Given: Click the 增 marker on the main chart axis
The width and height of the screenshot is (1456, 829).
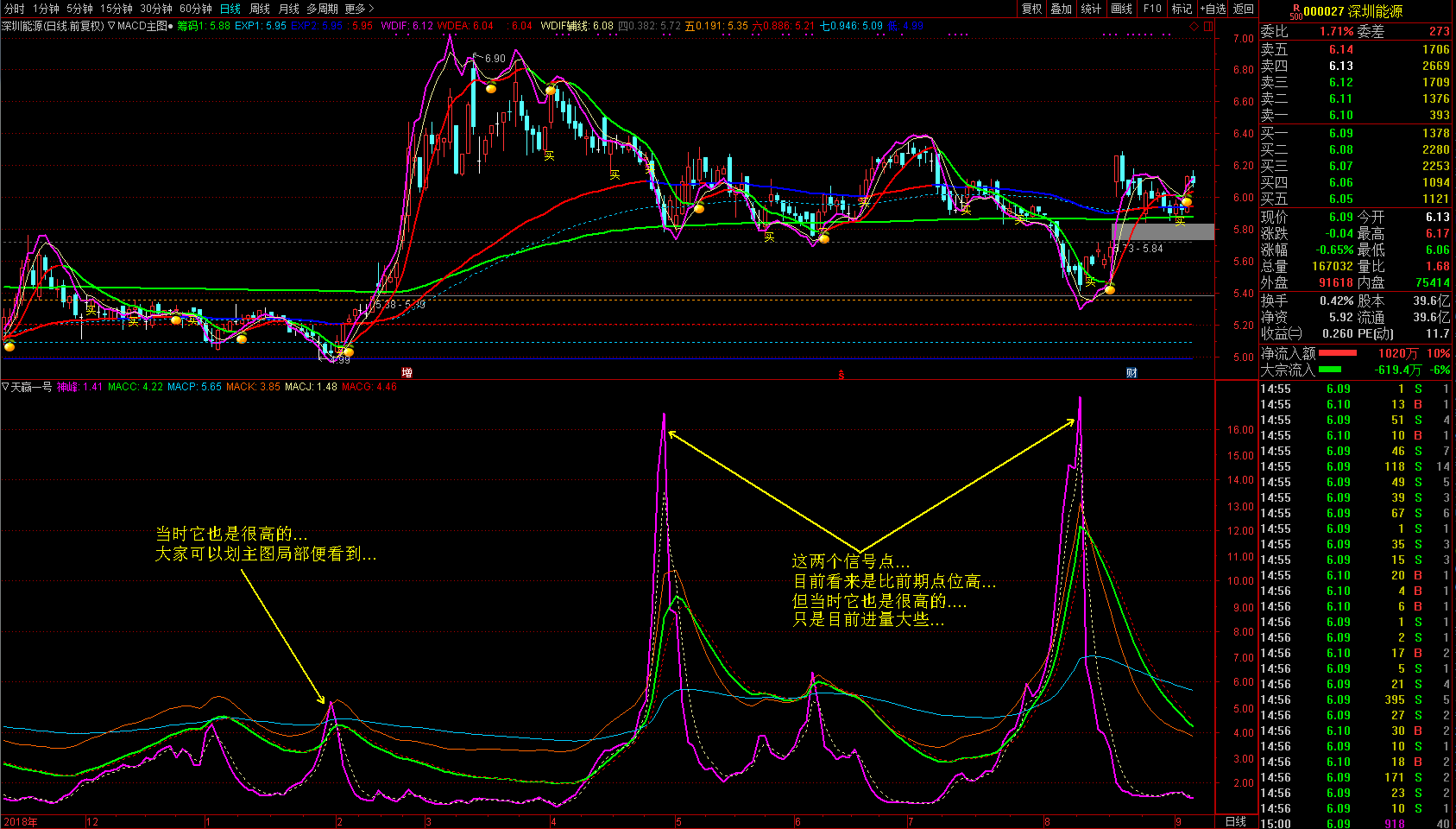Looking at the screenshot, I should (407, 373).
